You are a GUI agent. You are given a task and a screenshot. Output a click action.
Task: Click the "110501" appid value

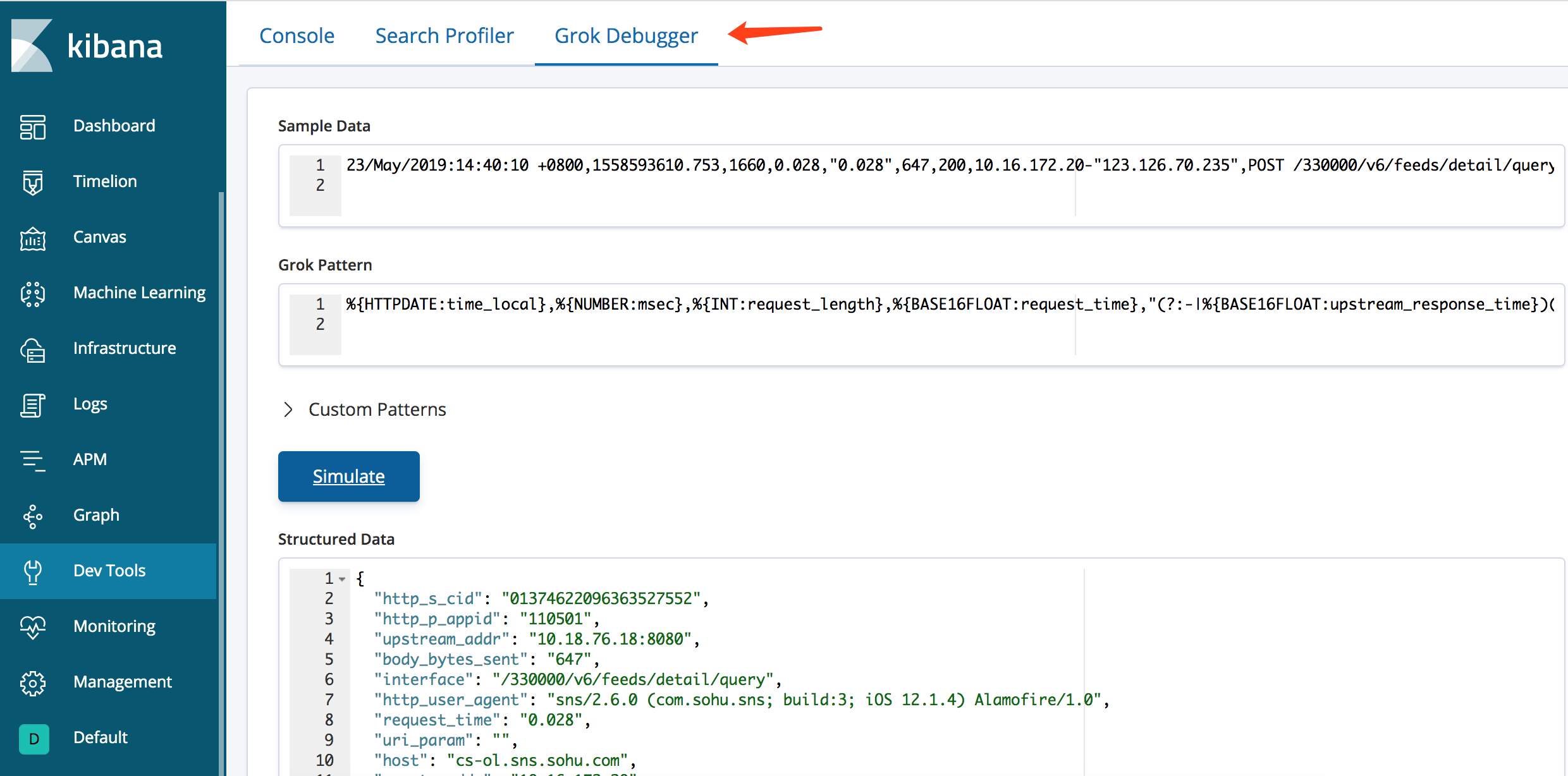556,619
